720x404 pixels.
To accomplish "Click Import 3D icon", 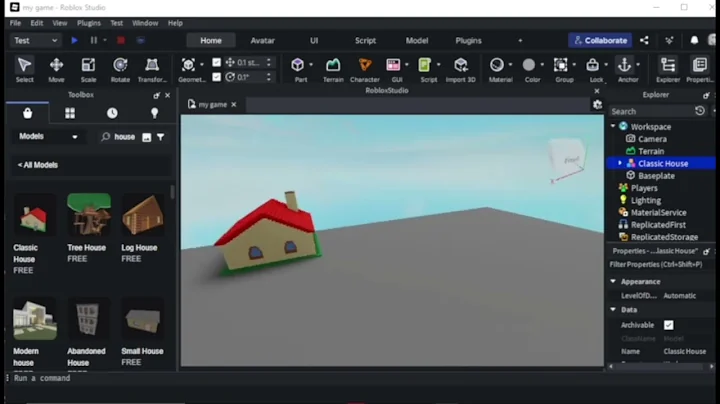I will pos(461,70).
